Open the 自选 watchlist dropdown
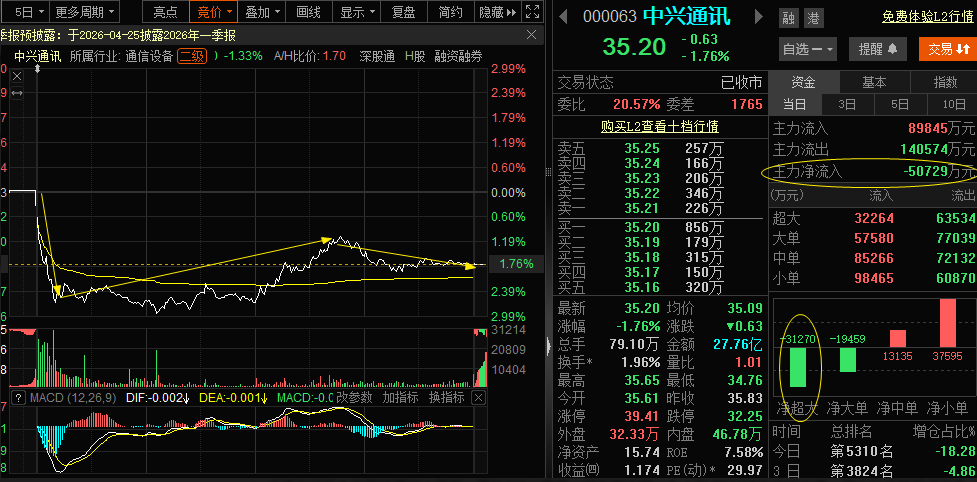 [808, 49]
